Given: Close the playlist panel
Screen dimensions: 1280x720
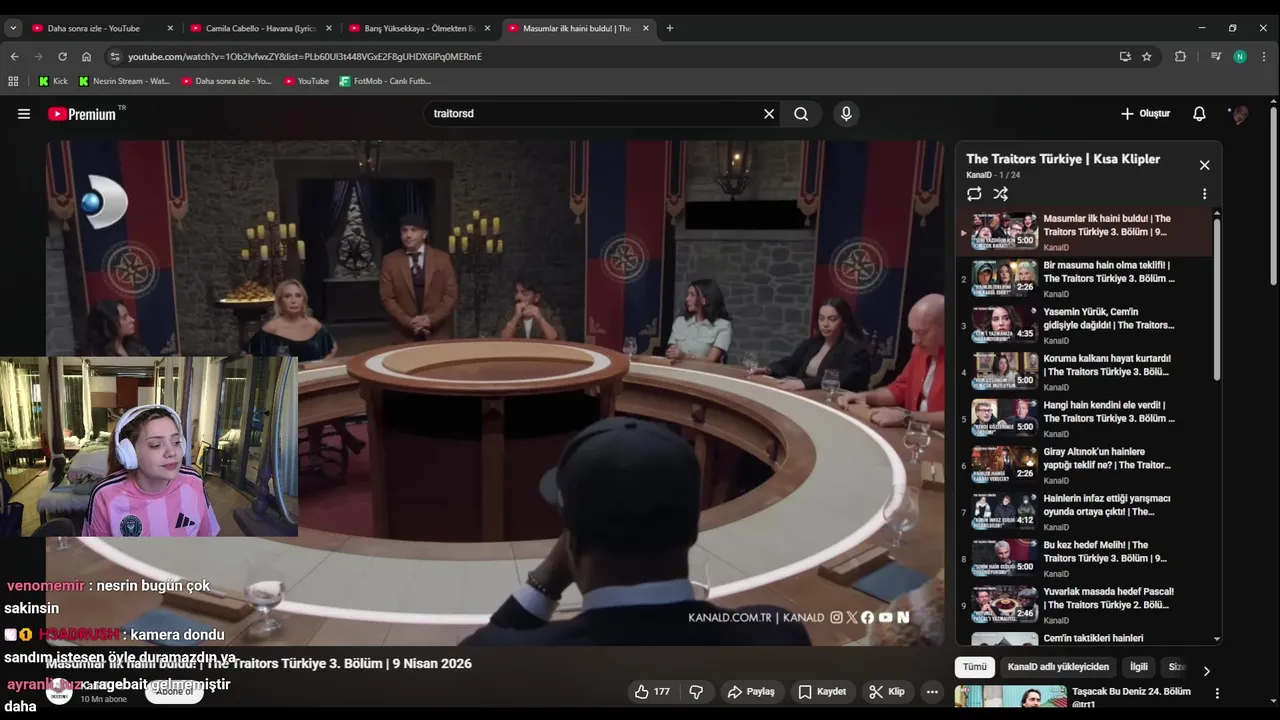Looking at the screenshot, I should point(1204,165).
